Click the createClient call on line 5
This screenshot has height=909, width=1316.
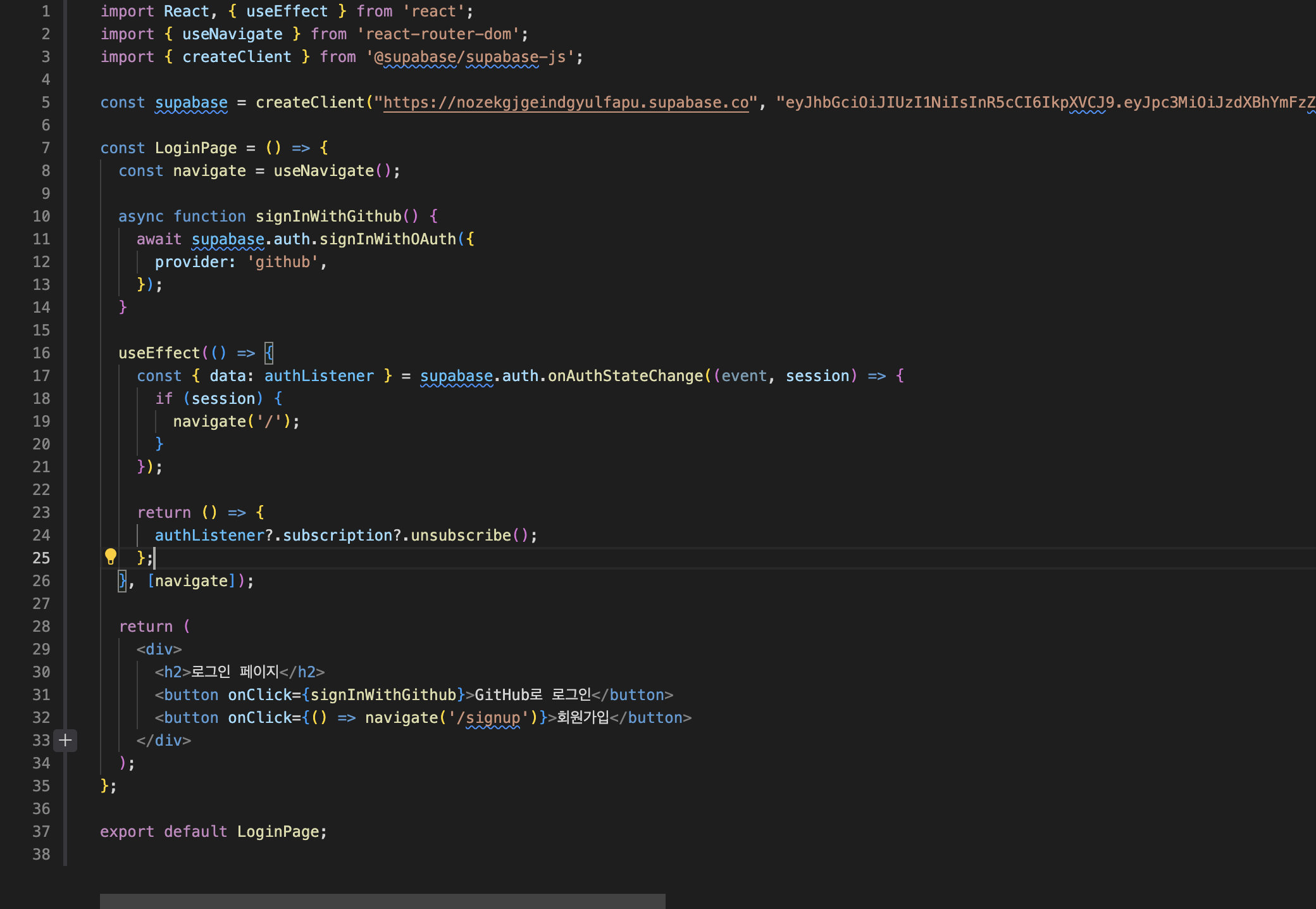(310, 103)
